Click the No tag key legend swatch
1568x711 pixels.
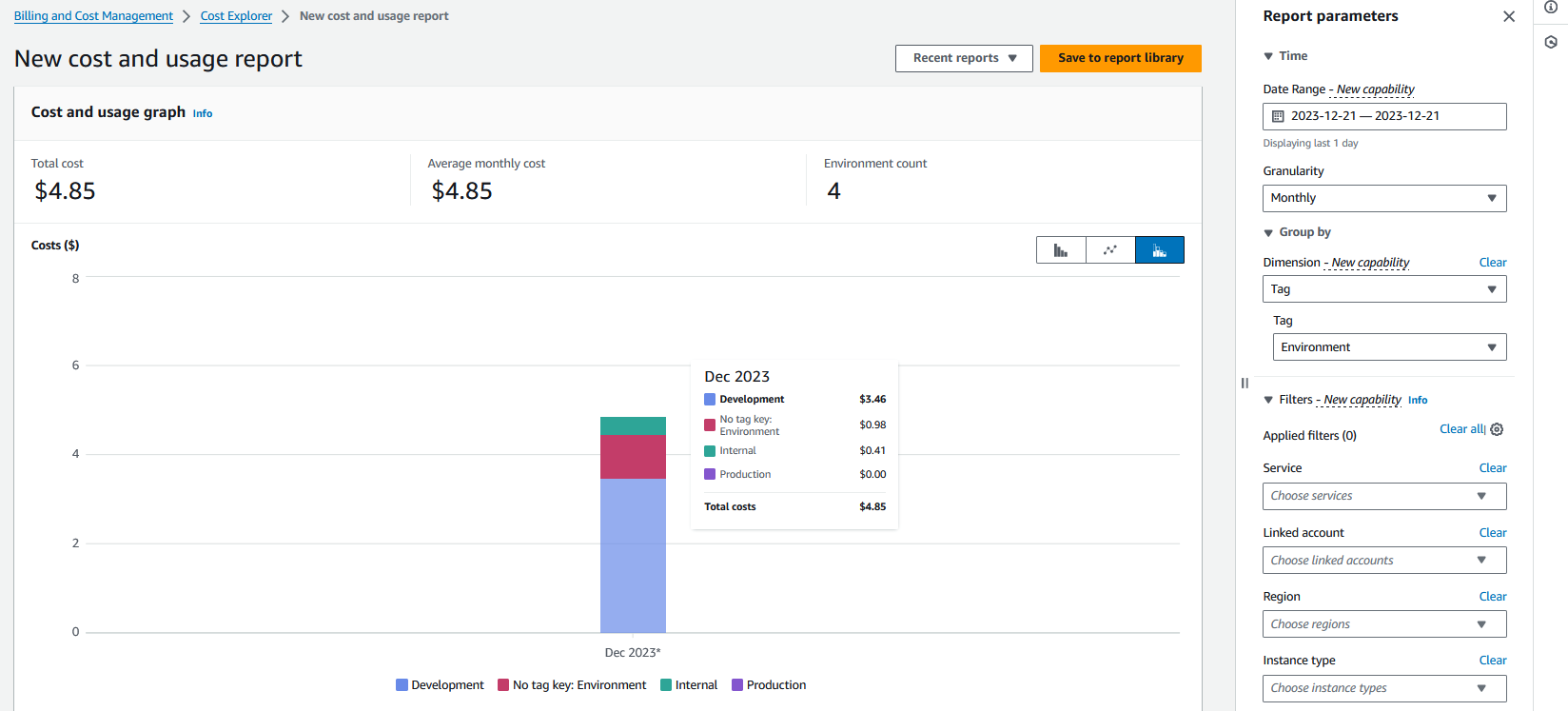(503, 685)
